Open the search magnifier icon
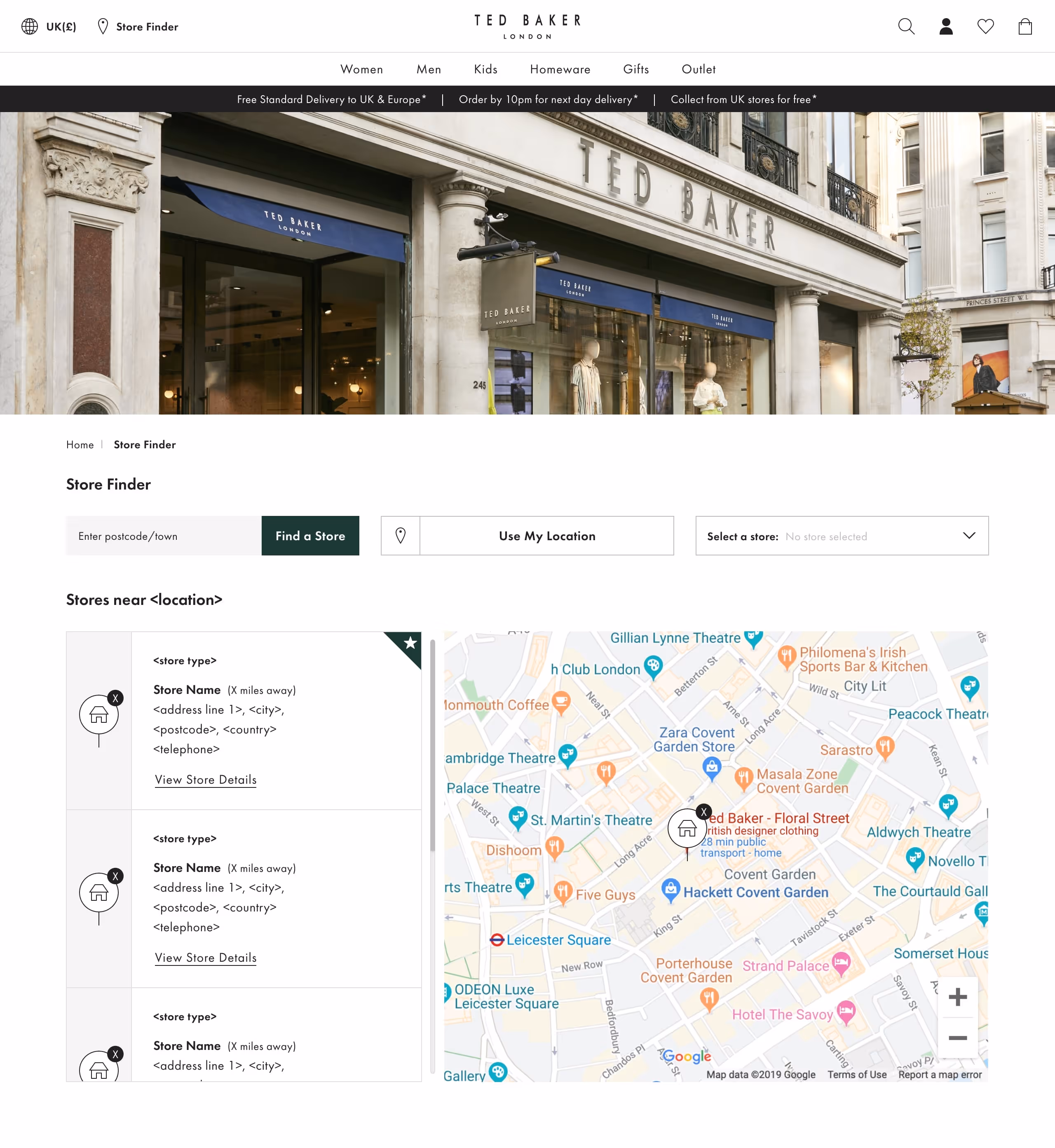The image size is (1055, 1148). tap(906, 26)
